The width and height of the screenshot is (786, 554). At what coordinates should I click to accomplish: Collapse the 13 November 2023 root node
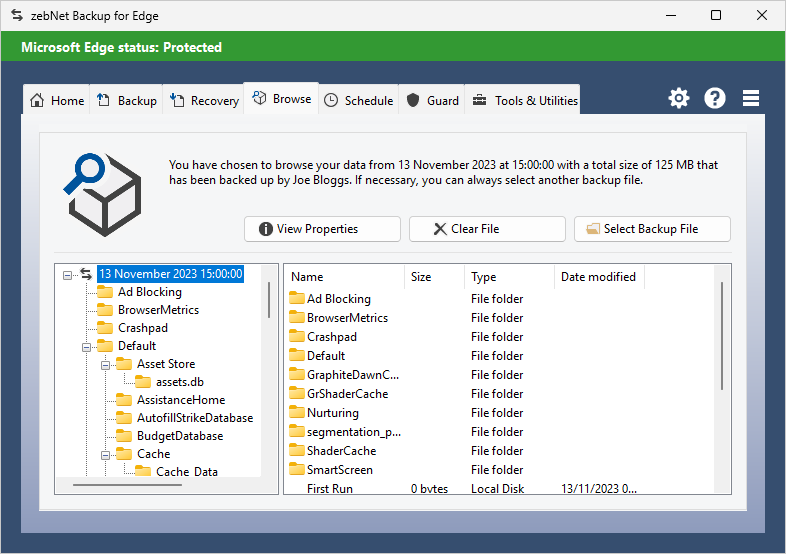(x=68, y=274)
